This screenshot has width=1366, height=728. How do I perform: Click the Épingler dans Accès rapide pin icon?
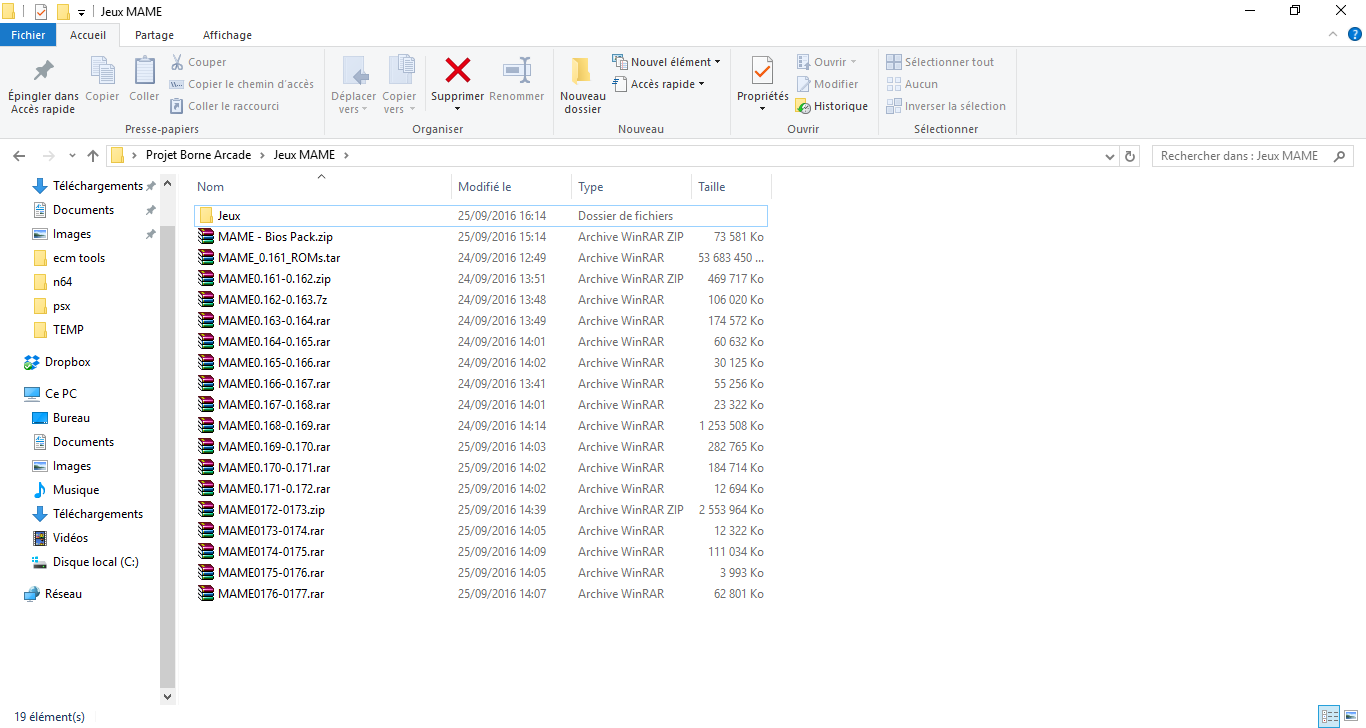(43, 70)
